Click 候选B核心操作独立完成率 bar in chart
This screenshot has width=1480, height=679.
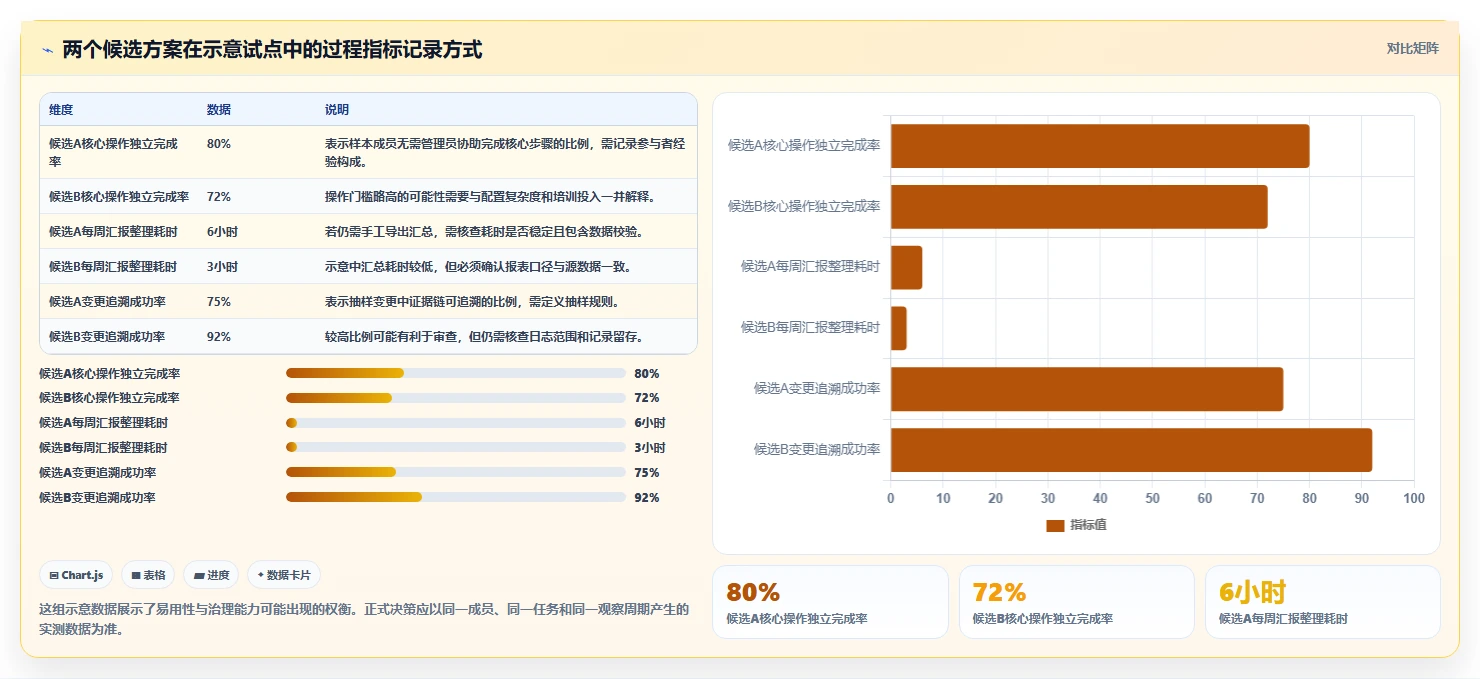1079,206
